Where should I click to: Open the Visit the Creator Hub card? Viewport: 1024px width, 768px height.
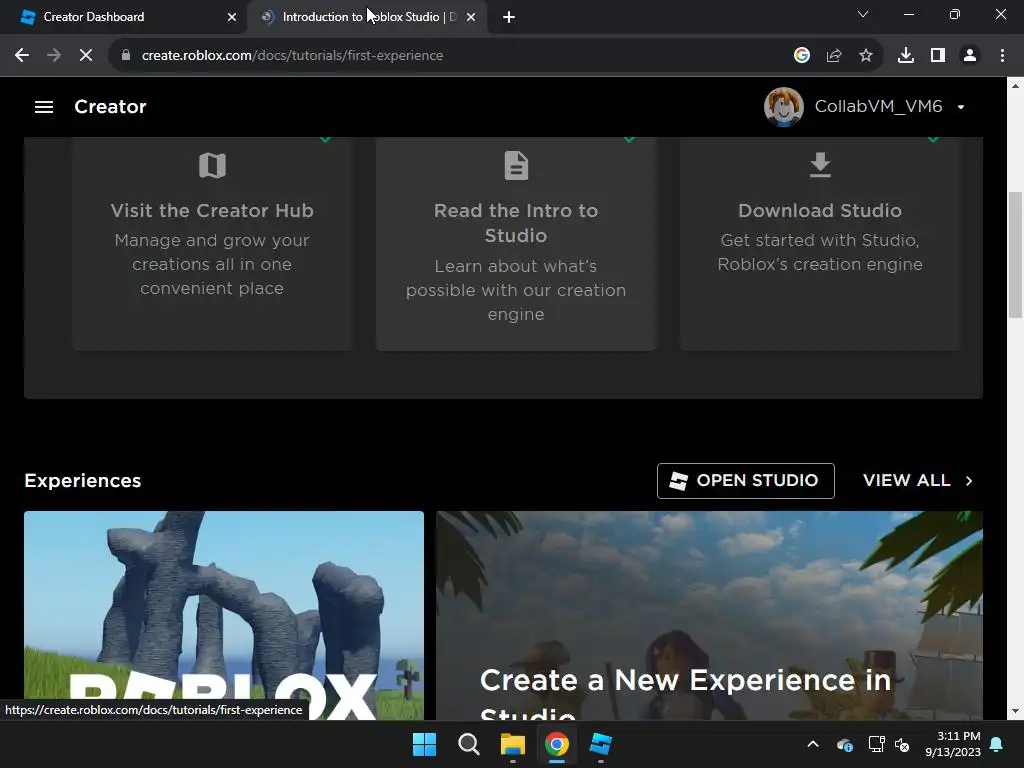212,244
